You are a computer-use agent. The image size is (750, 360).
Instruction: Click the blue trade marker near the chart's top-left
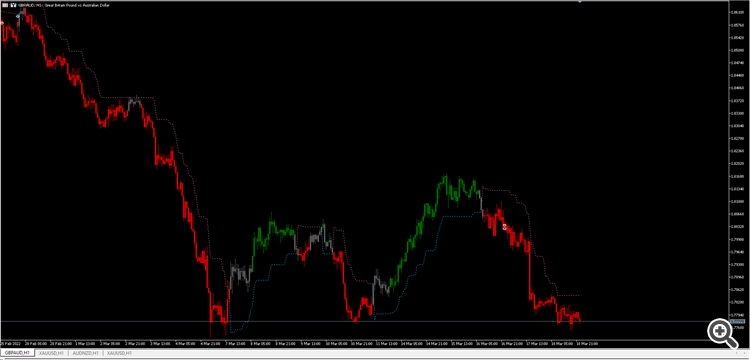pyautogui.click(x=18, y=16)
